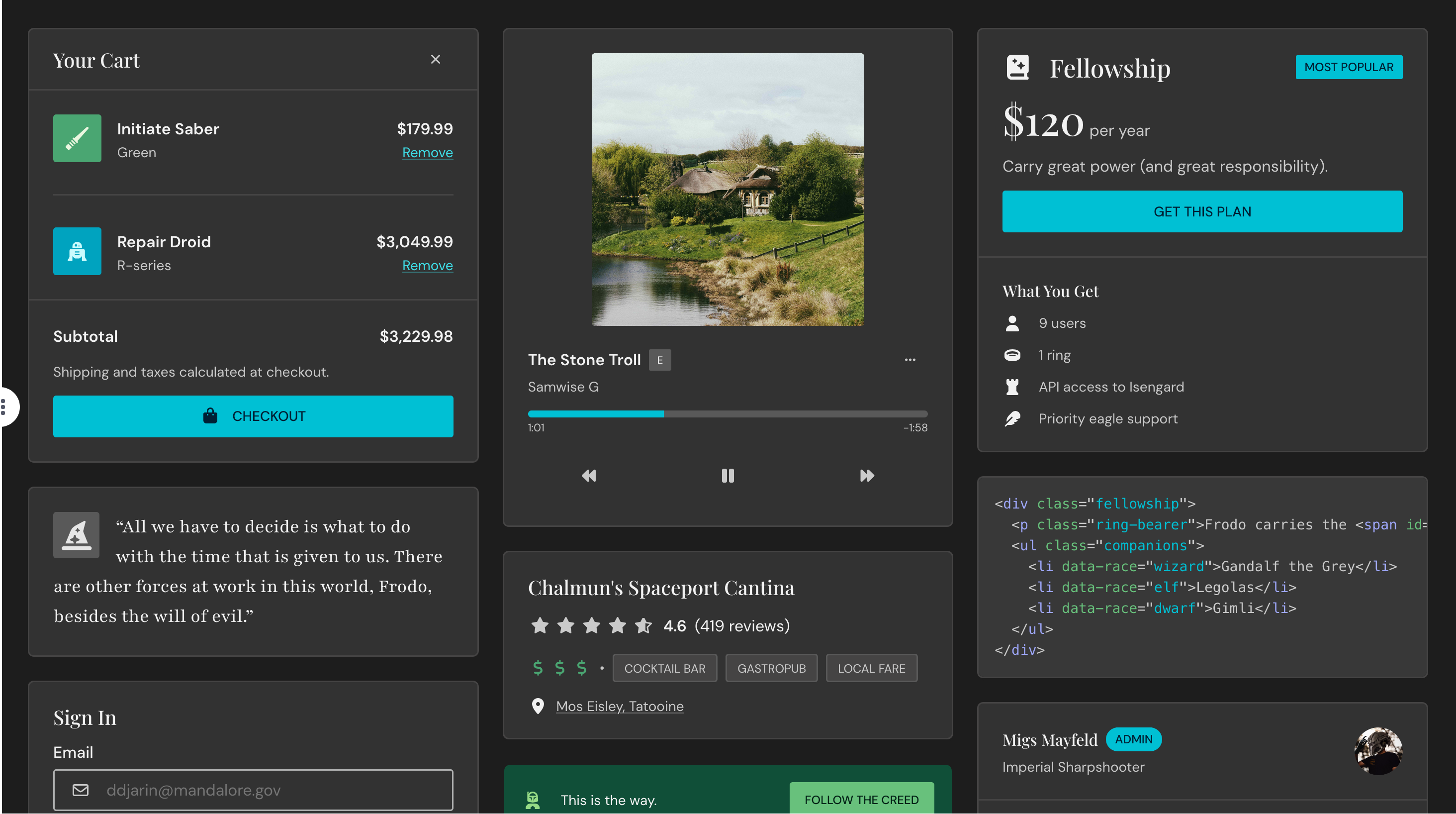Click the Hobbiton album artwork image

click(x=728, y=190)
